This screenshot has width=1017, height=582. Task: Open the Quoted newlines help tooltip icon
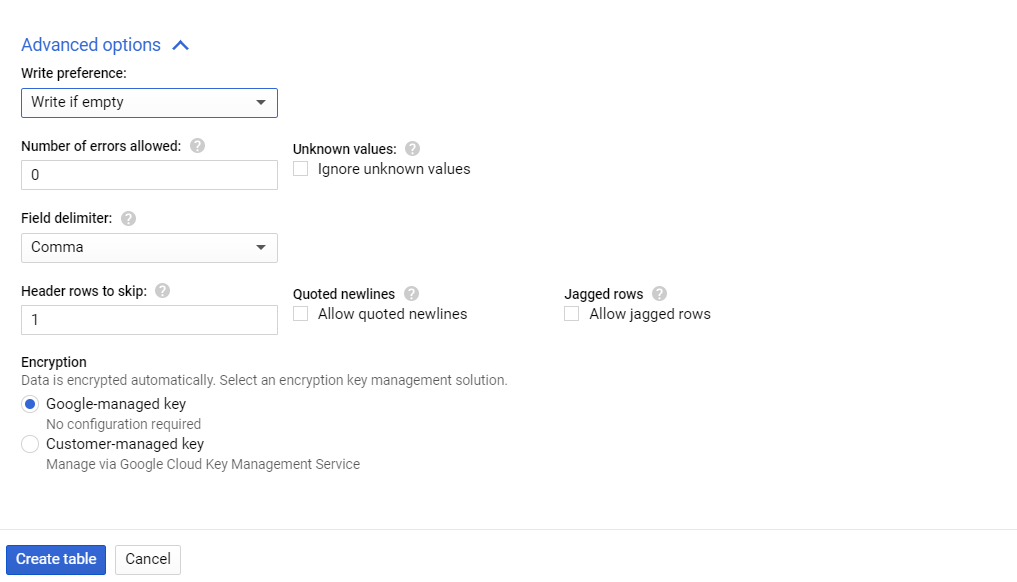(411, 294)
